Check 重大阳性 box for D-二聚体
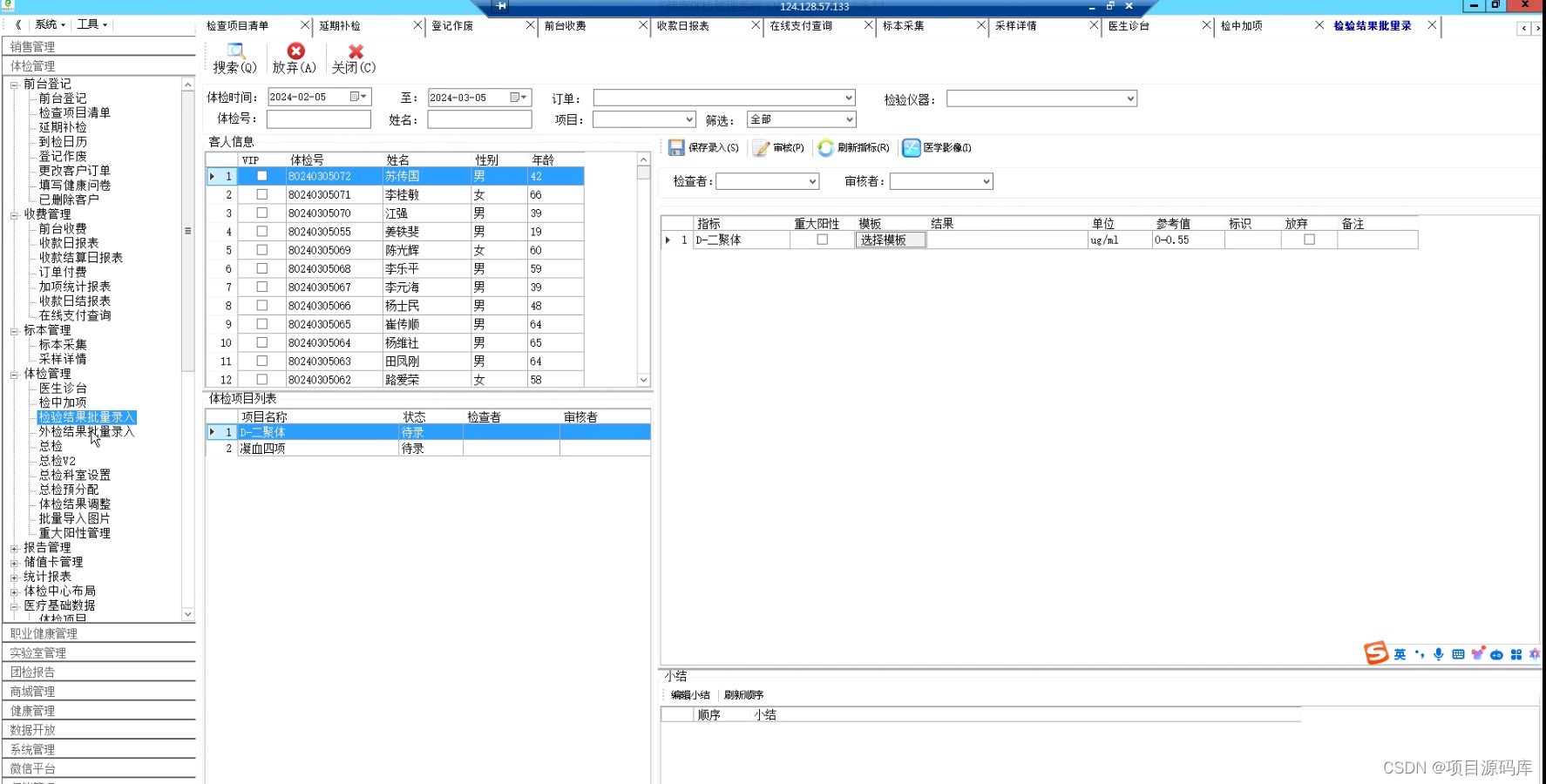This screenshot has width=1546, height=784. (822, 240)
